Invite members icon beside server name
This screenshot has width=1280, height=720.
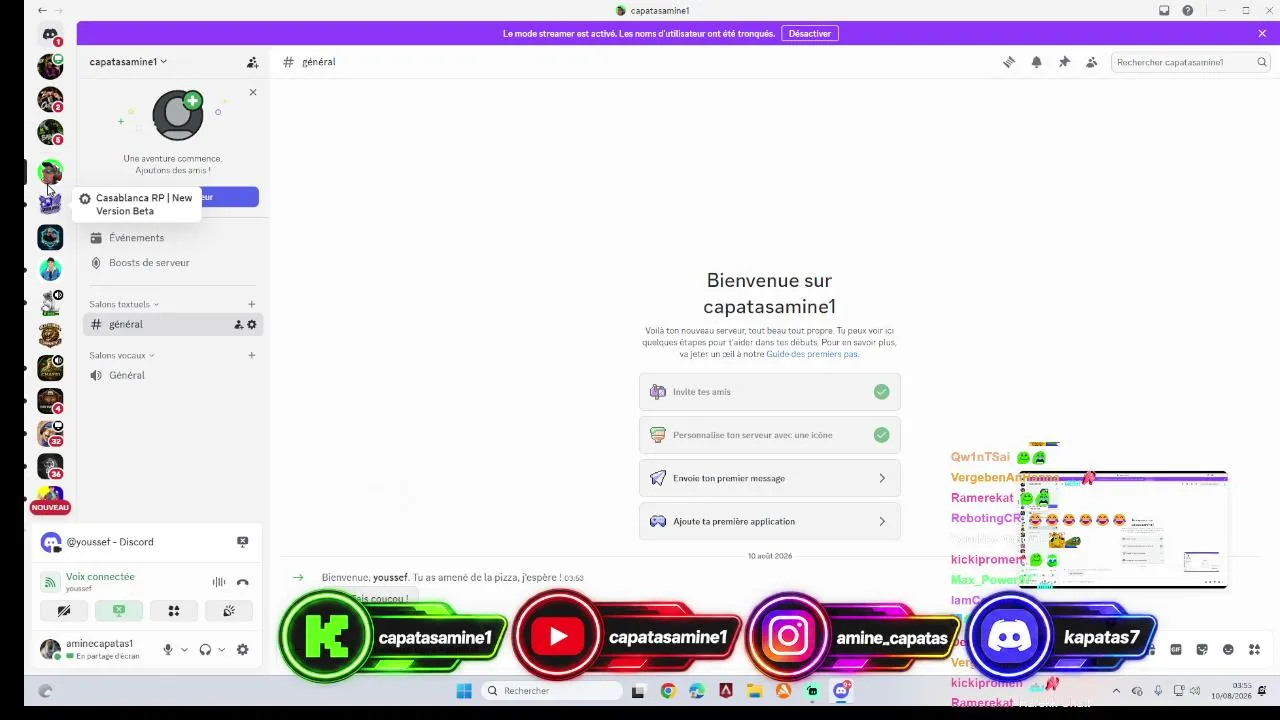(252, 62)
